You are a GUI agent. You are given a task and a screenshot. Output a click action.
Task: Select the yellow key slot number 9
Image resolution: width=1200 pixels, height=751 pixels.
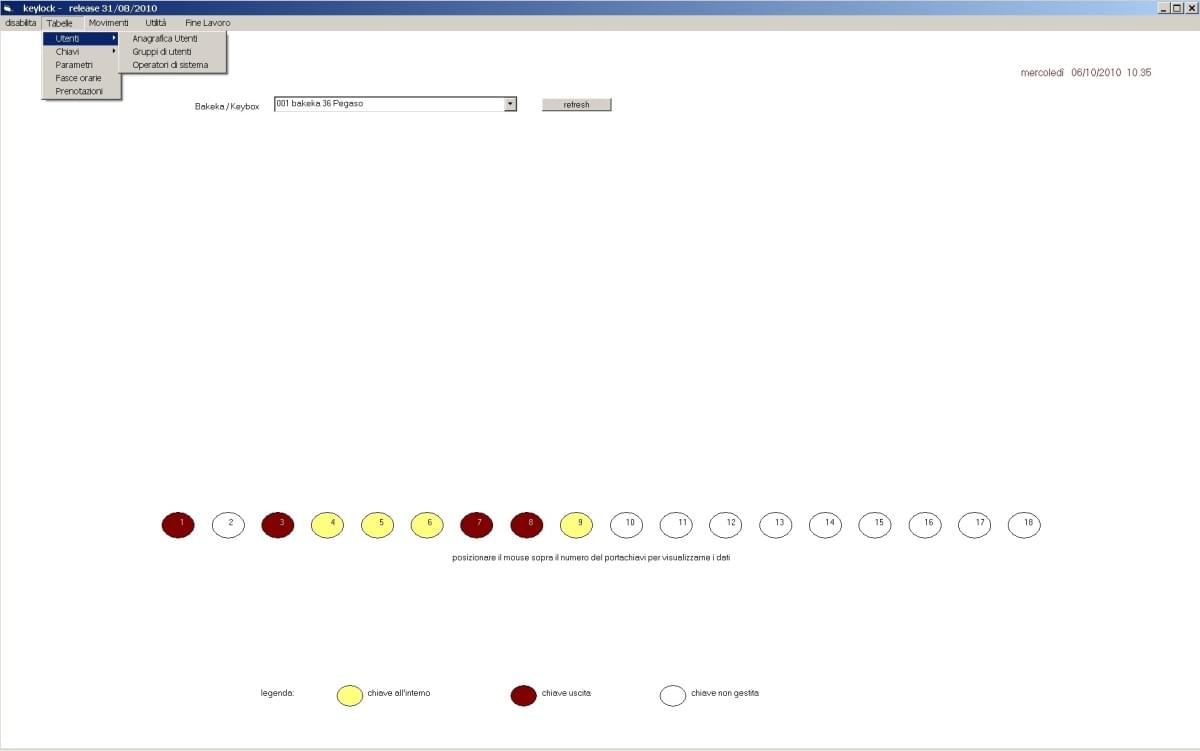(x=576, y=525)
